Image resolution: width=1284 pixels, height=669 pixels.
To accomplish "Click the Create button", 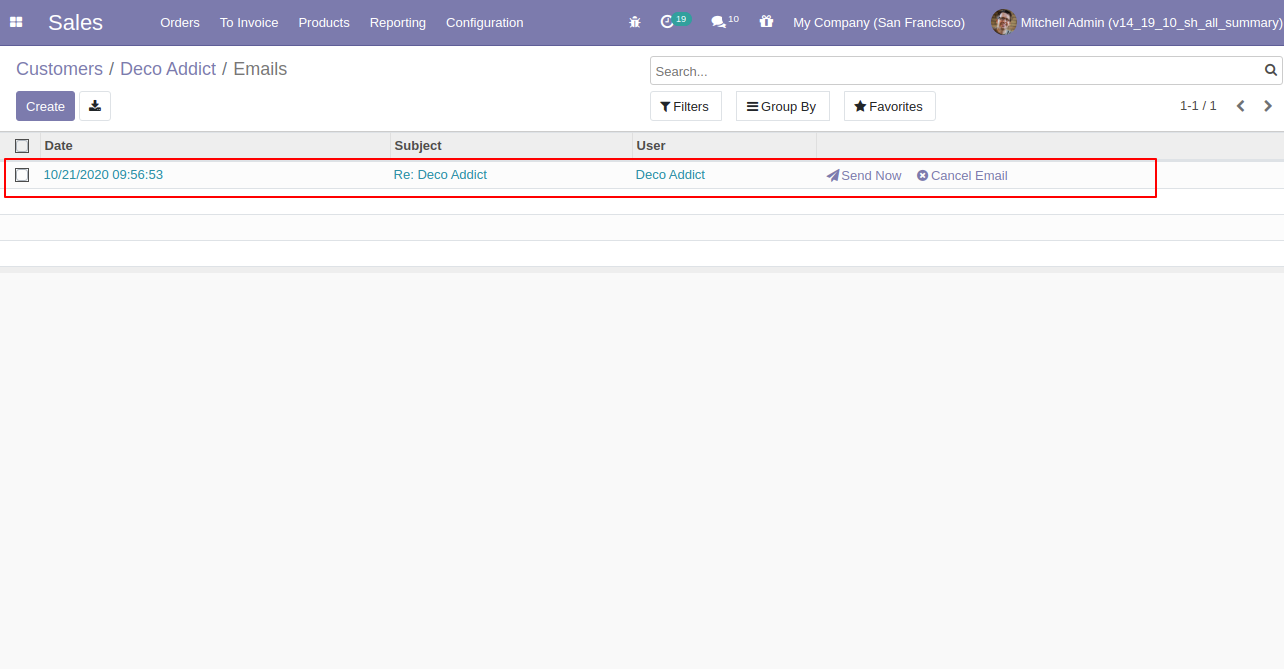I will pyautogui.click(x=45, y=106).
